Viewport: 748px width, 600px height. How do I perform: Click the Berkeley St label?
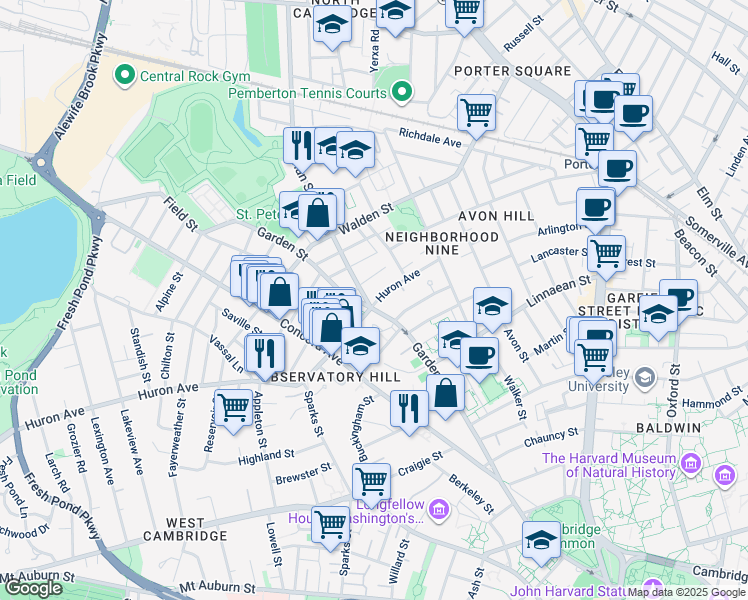[471, 495]
